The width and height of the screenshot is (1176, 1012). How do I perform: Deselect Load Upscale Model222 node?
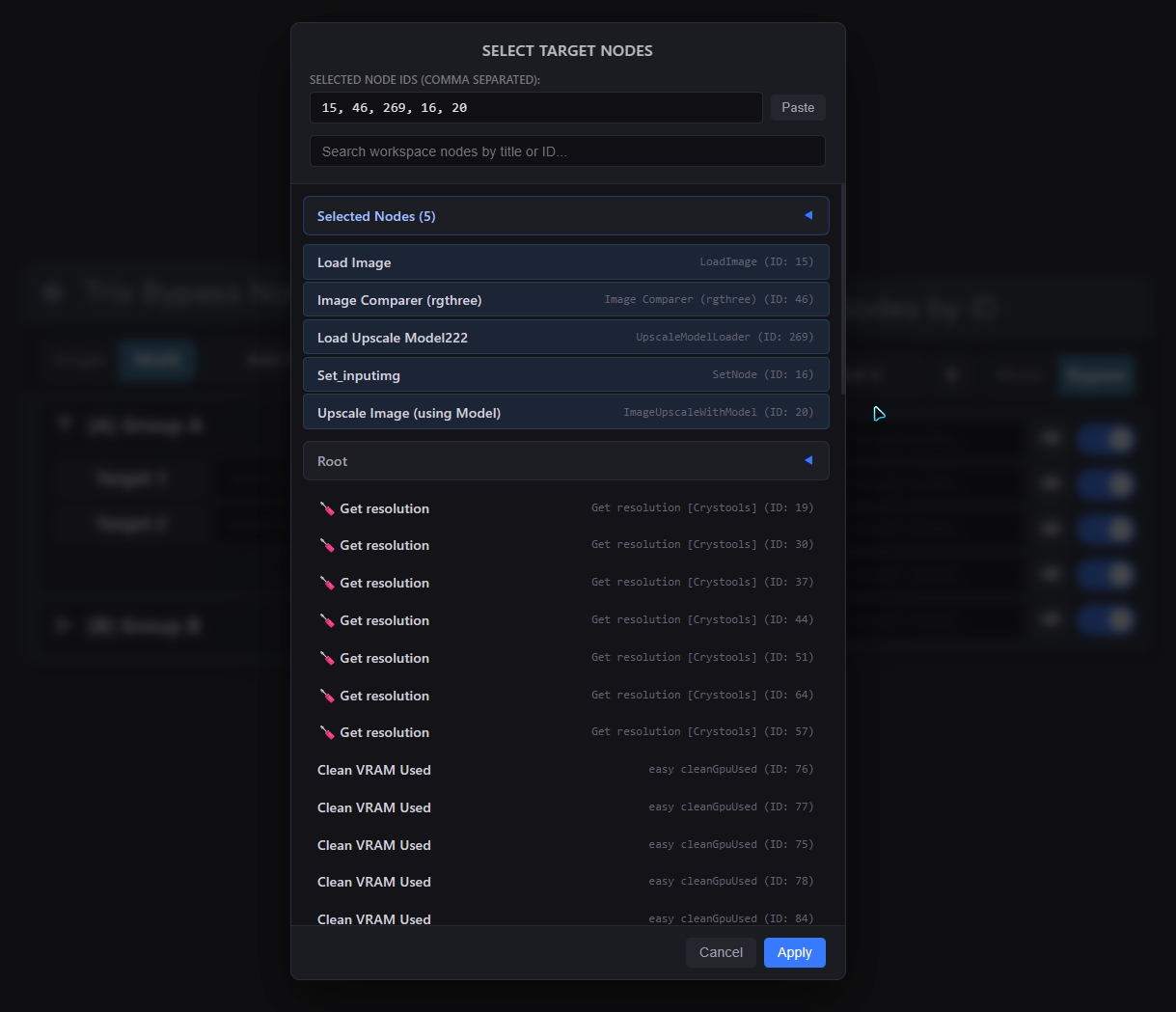pos(566,338)
